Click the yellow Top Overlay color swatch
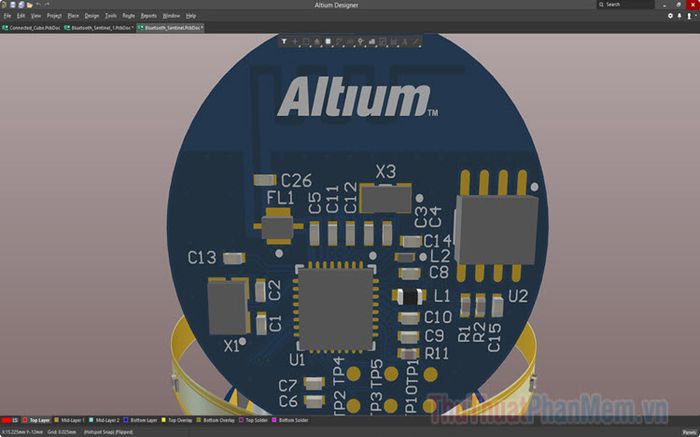700x437 pixels. pyautogui.click(x=164, y=420)
